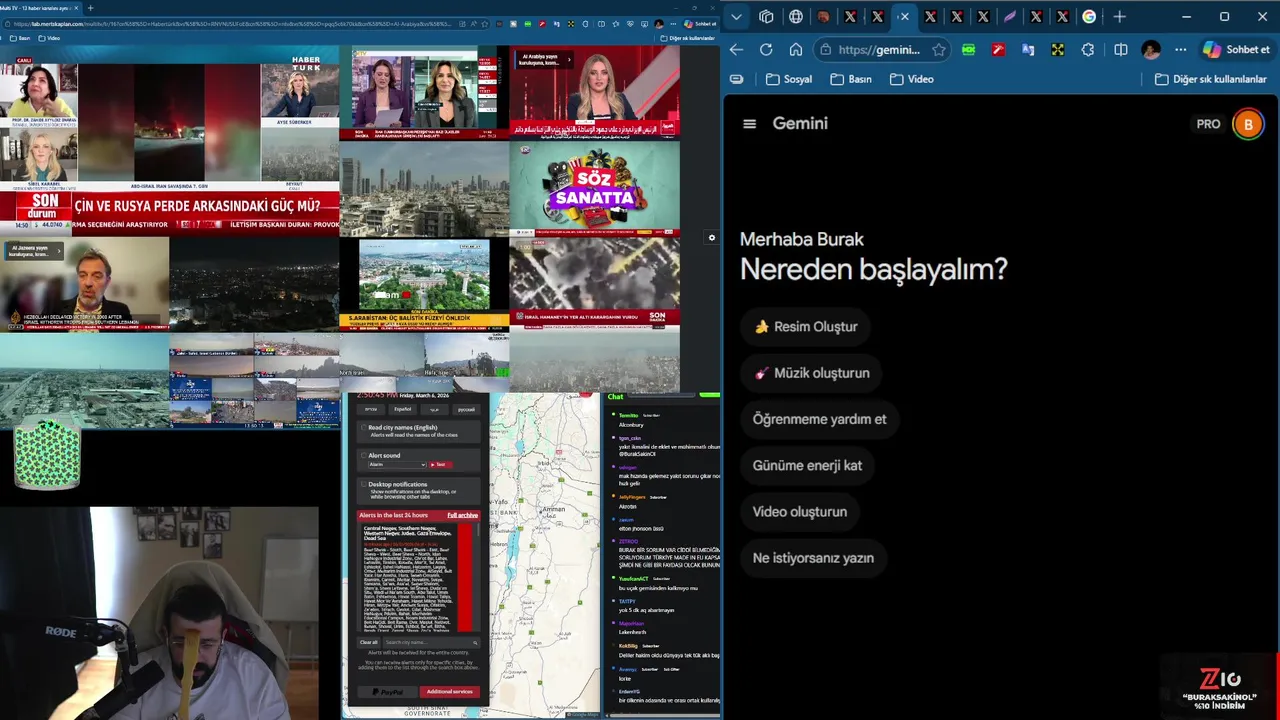Open the view site information lock icon
The height and width of the screenshot is (720, 1280).
click(x=825, y=49)
